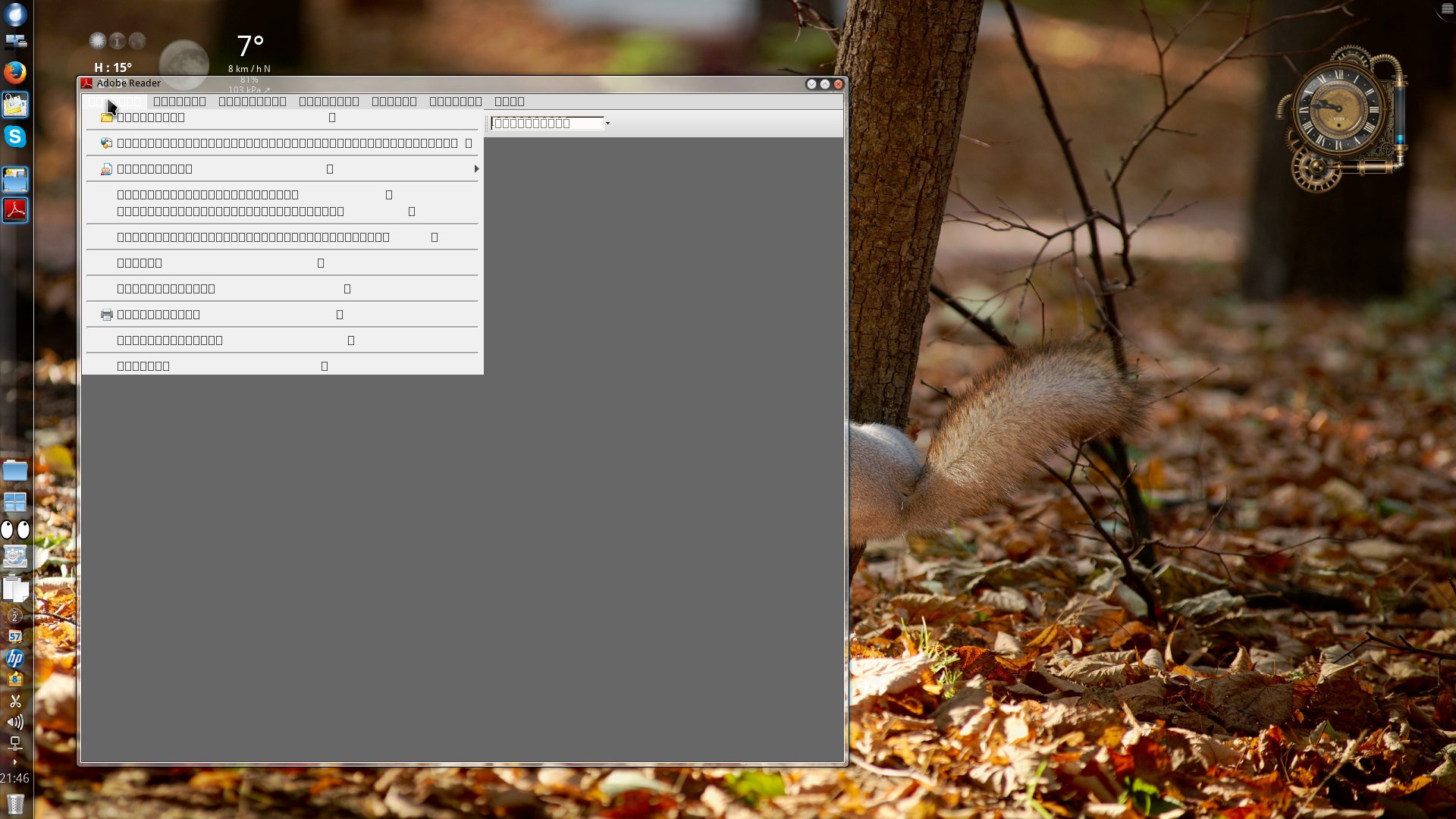This screenshot has width=1456, height=819.
Task: Click the speaker volume icon in the dock
Action: coord(15,722)
